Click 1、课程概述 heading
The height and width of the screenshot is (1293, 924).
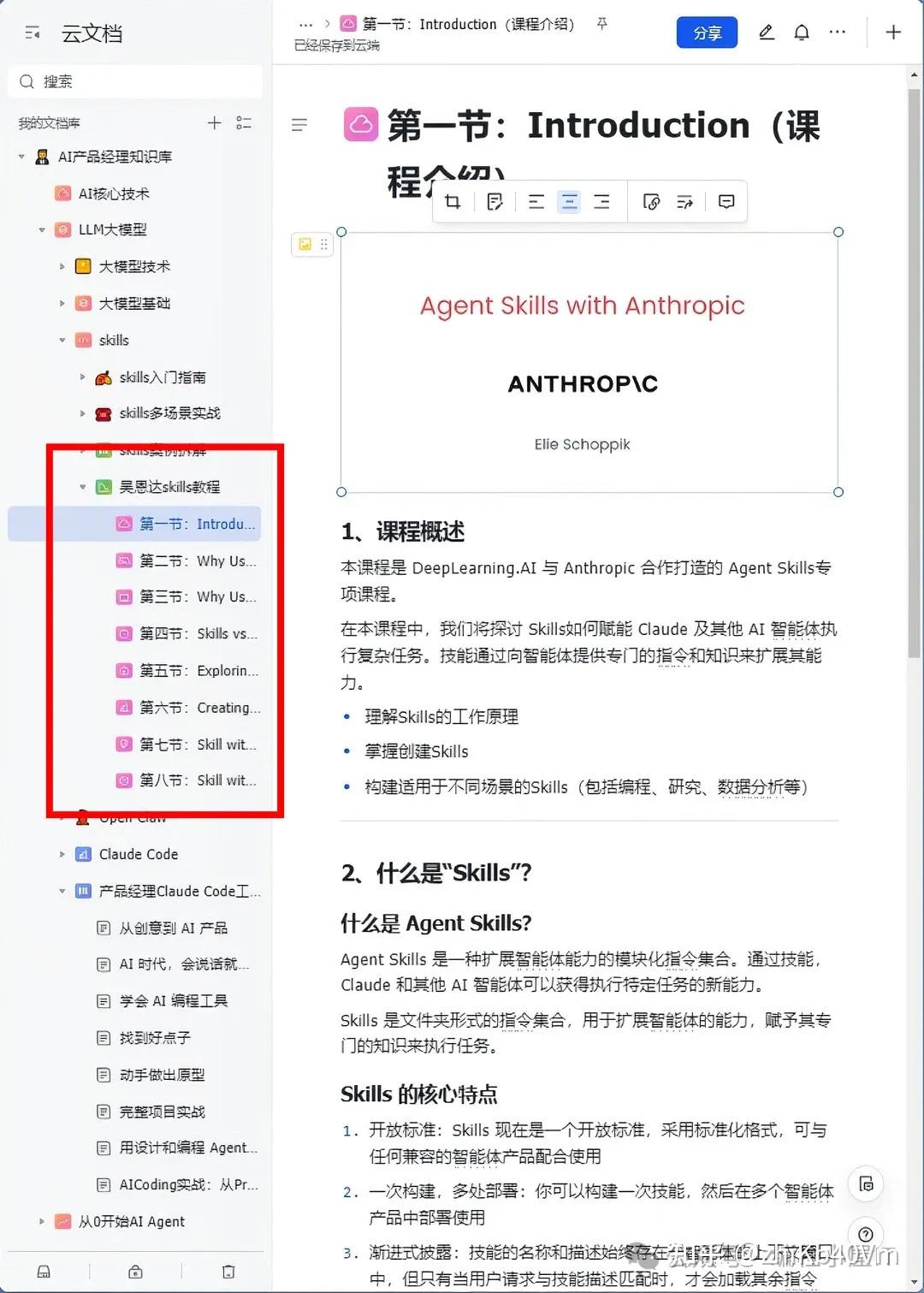click(x=403, y=531)
